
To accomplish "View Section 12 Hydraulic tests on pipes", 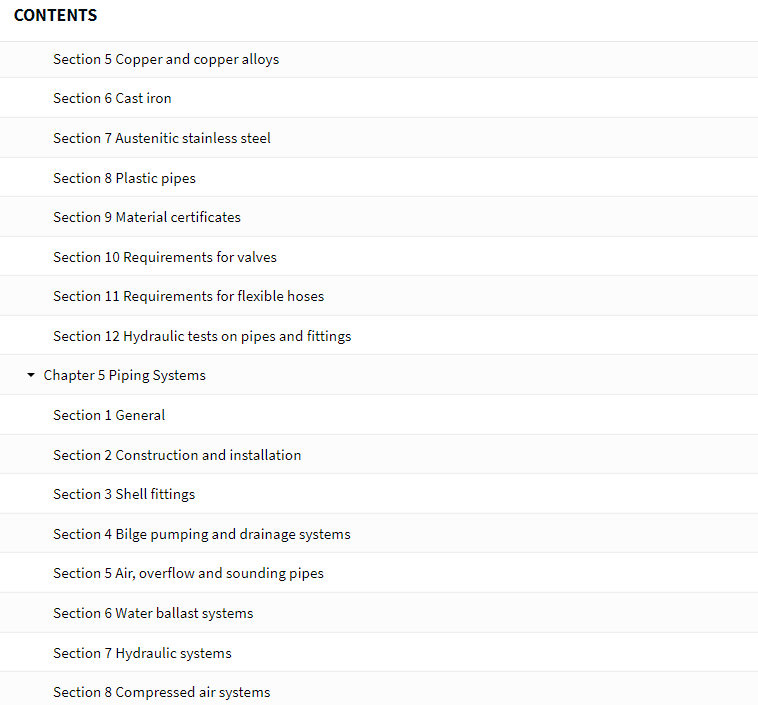I will click(202, 336).
